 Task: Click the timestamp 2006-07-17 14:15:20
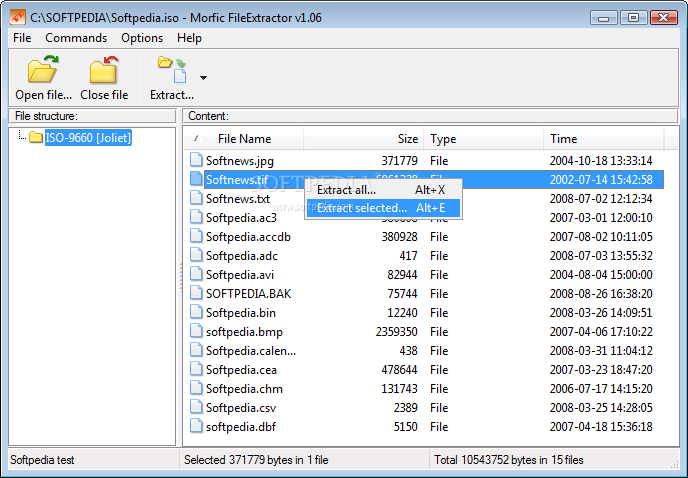[x=601, y=389]
